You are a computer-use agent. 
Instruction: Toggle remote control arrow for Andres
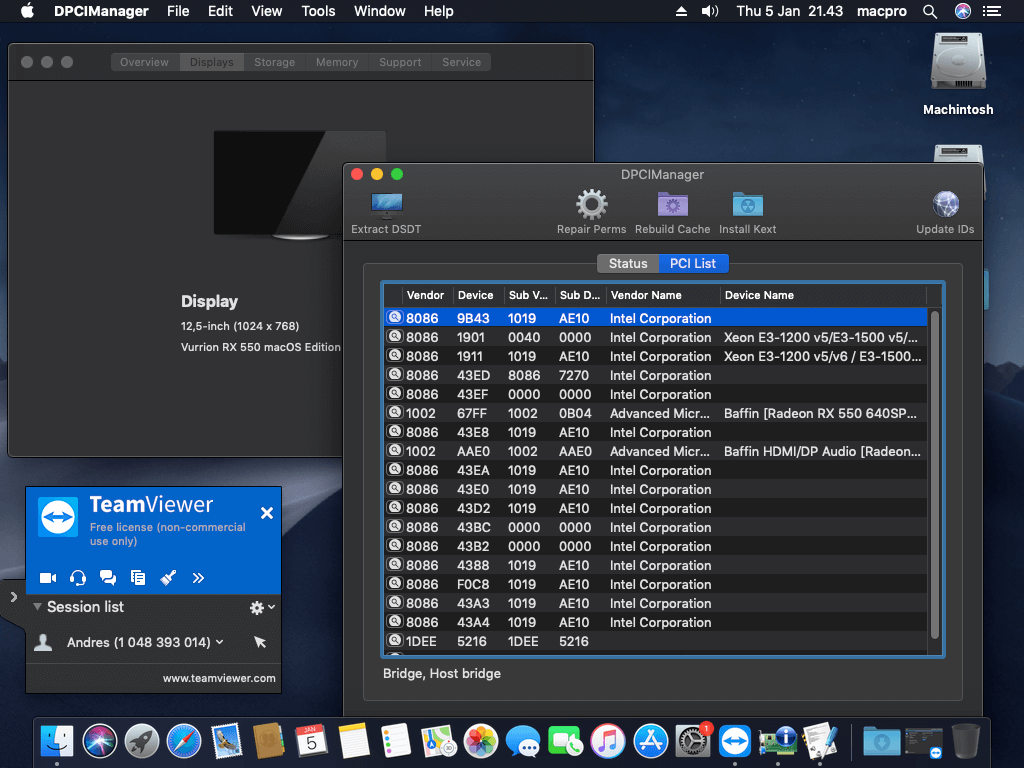coord(260,642)
